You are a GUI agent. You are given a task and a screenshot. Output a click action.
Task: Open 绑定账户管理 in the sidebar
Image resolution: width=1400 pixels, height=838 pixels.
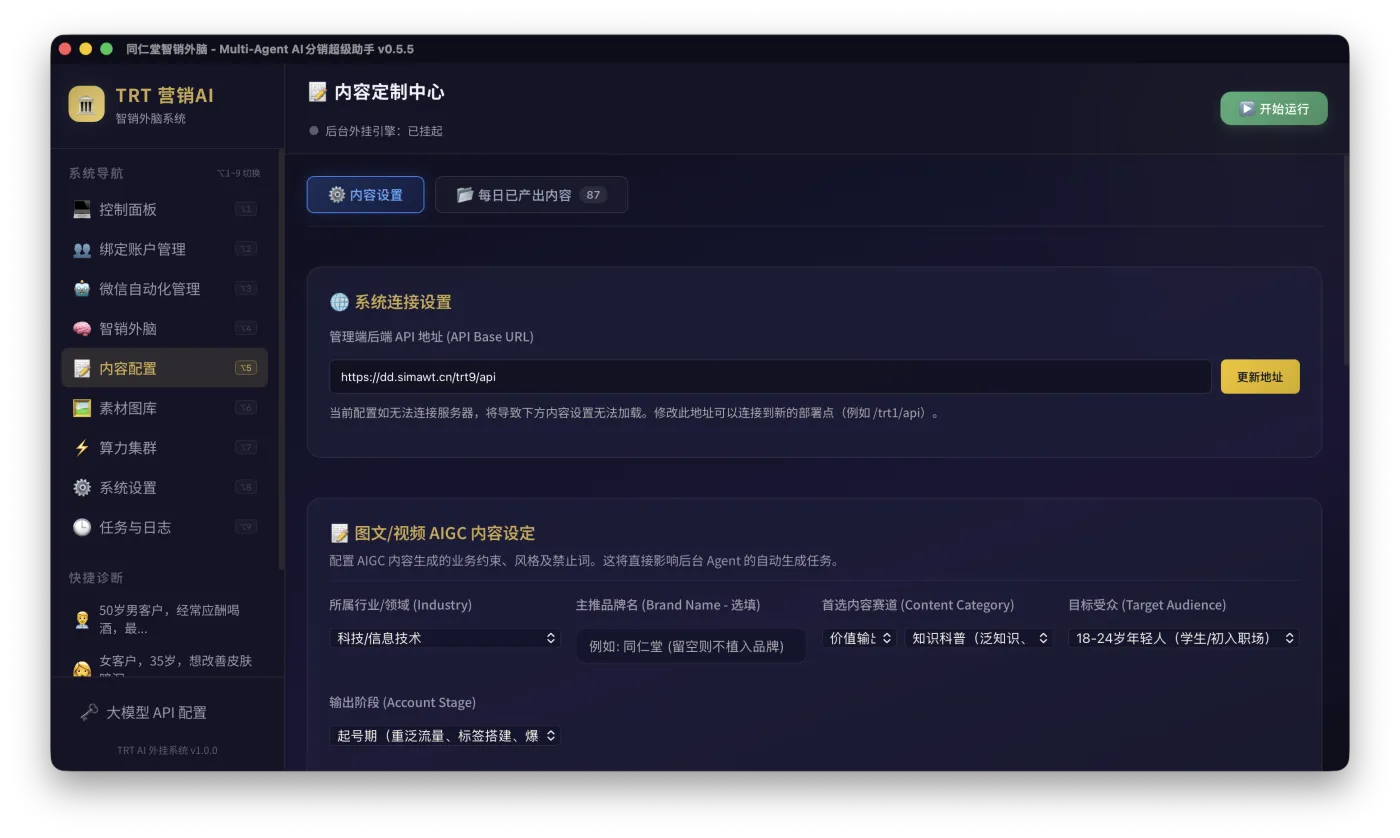[x=165, y=249]
